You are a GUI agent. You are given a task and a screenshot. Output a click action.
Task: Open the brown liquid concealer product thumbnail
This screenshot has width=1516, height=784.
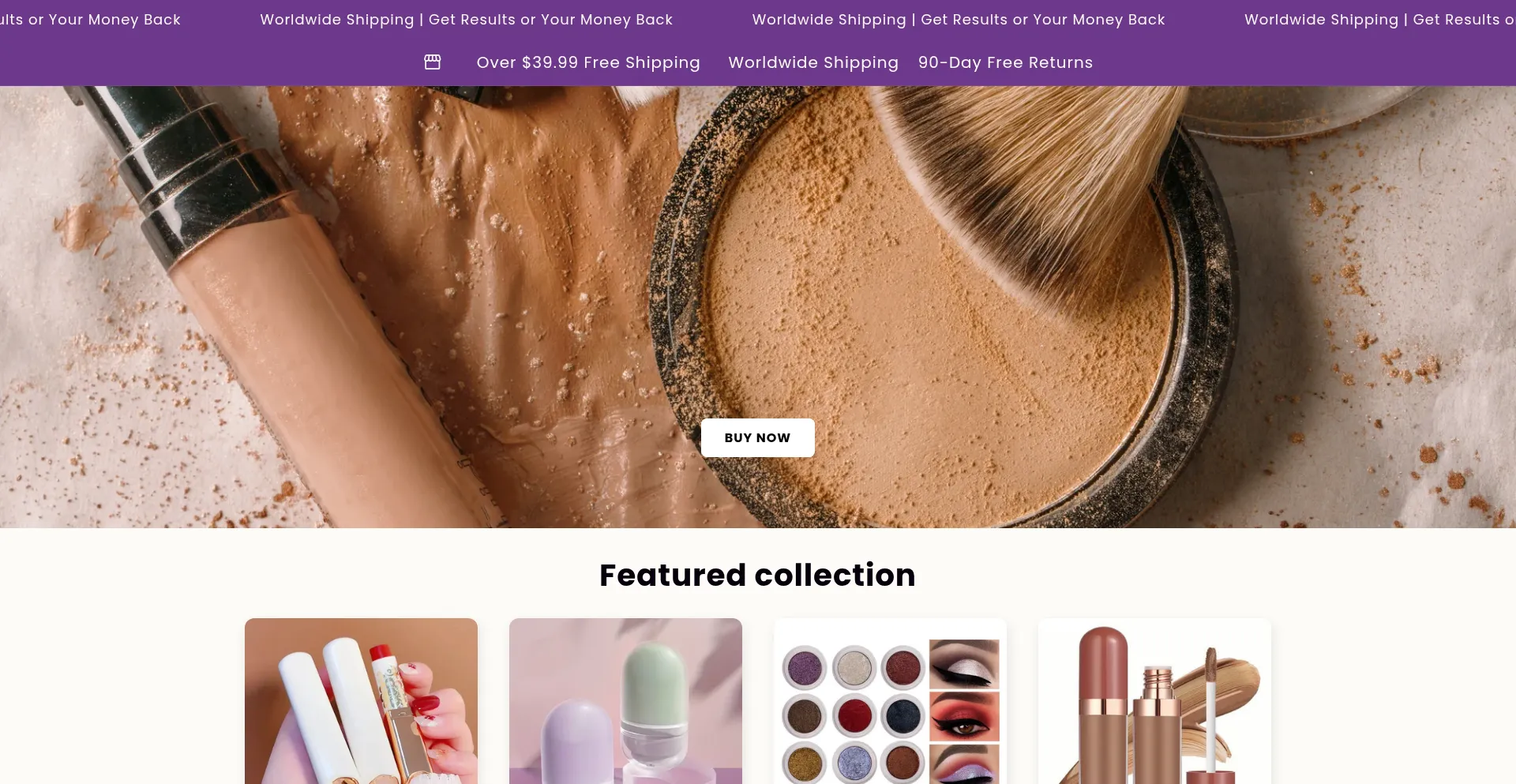tap(1154, 701)
